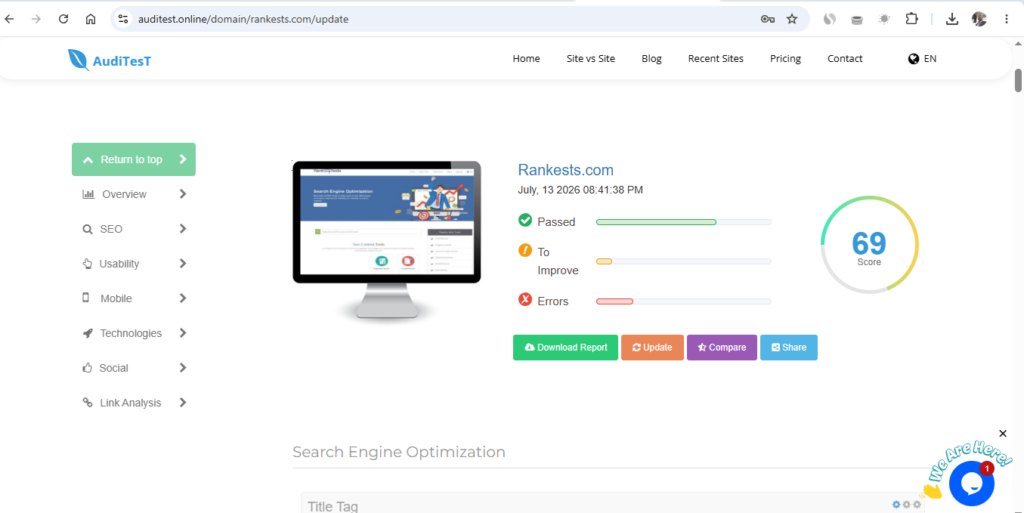
Task: Click the orange Update button
Action: [652, 347]
